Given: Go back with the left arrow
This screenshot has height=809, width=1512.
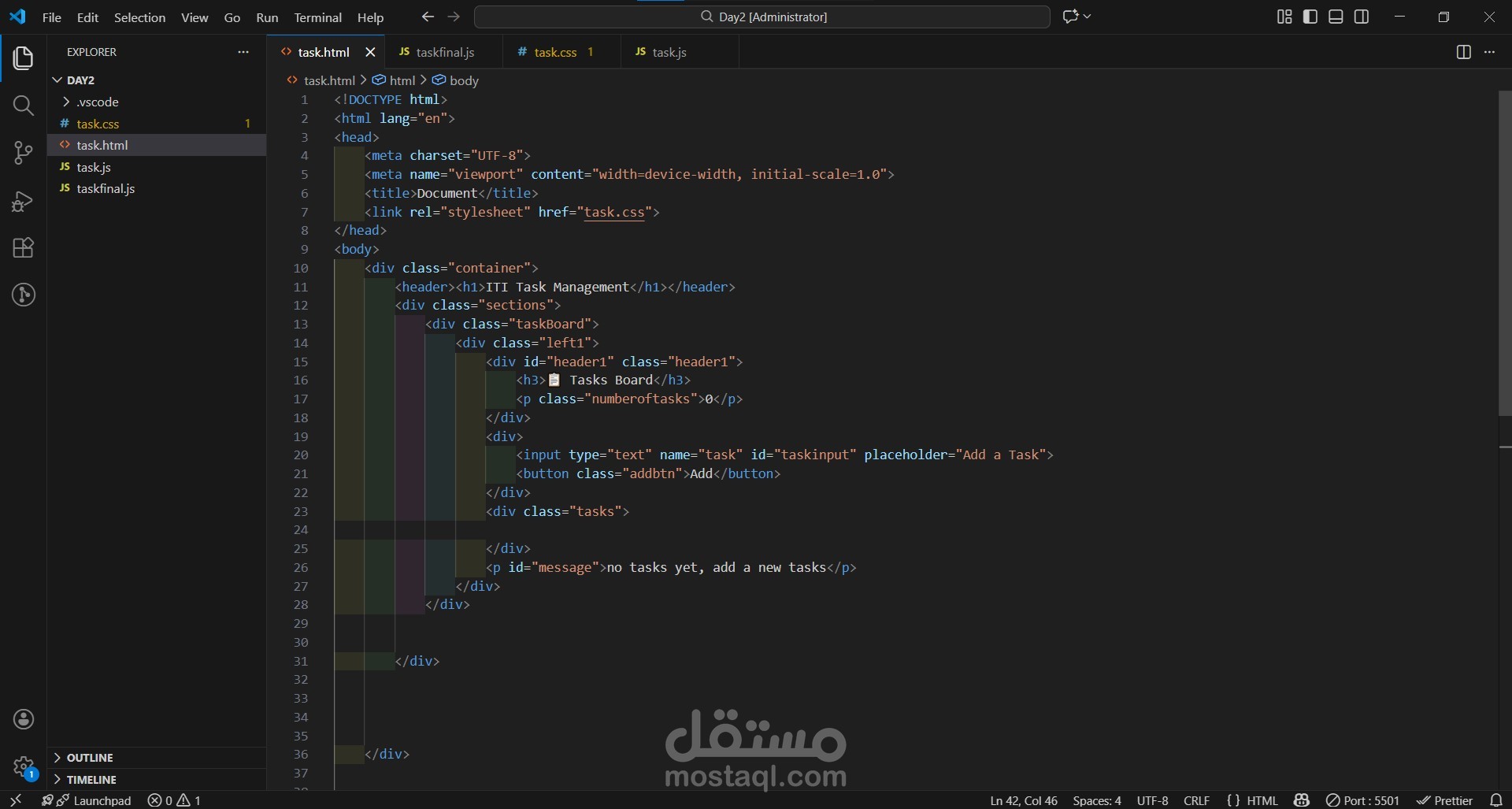Looking at the screenshot, I should coord(428,17).
